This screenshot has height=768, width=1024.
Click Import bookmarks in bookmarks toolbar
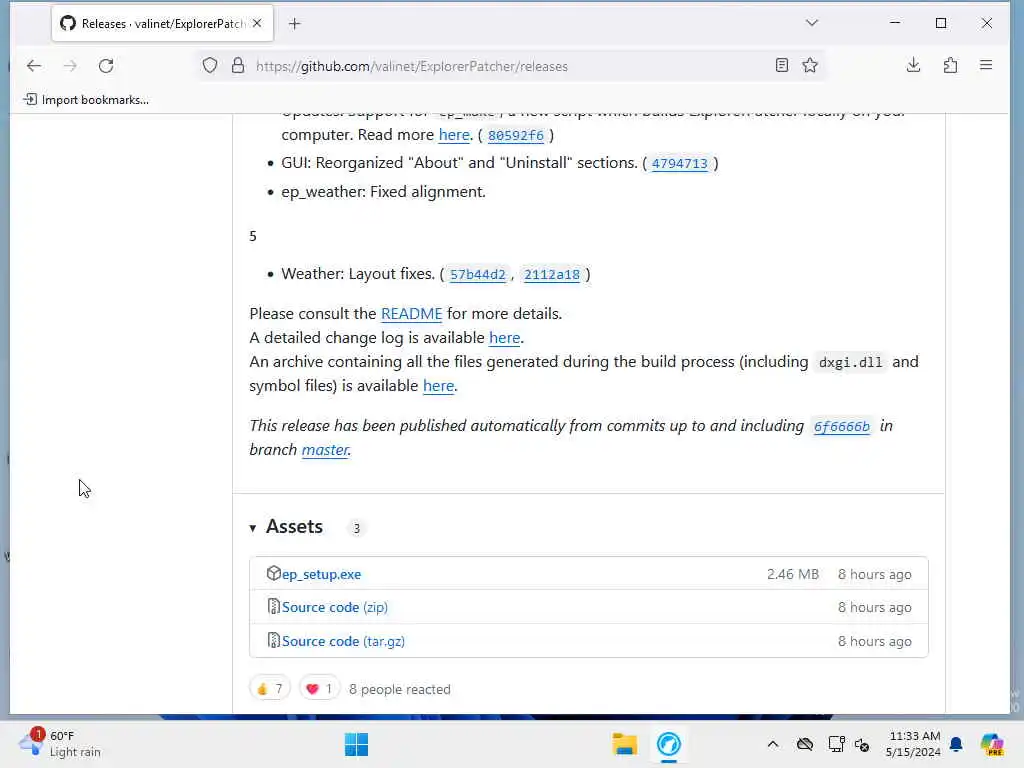[x=86, y=99]
